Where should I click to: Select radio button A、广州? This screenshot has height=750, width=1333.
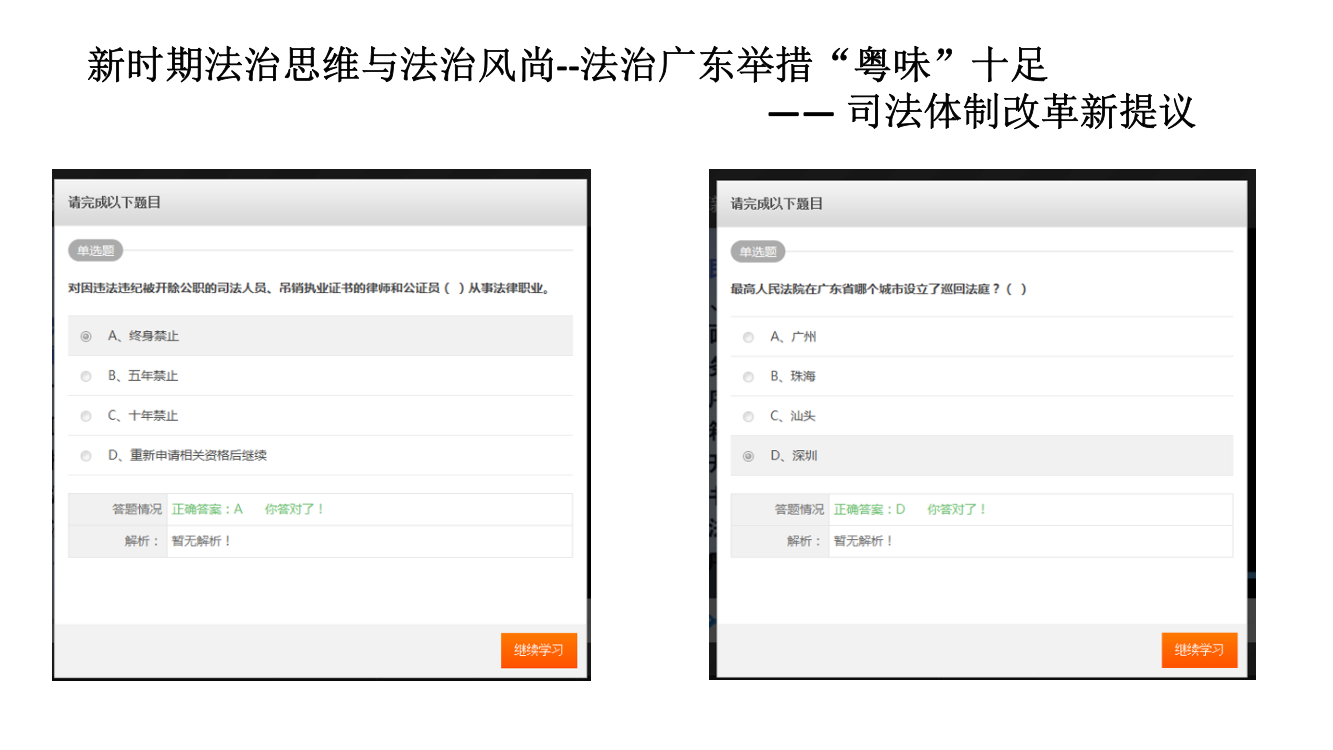pyautogui.click(x=748, y=337)
